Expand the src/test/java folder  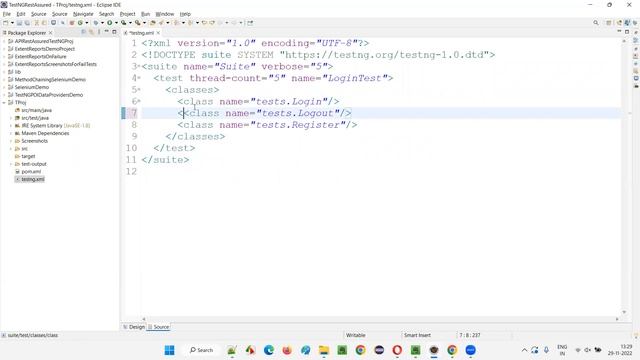pos(11,118)
